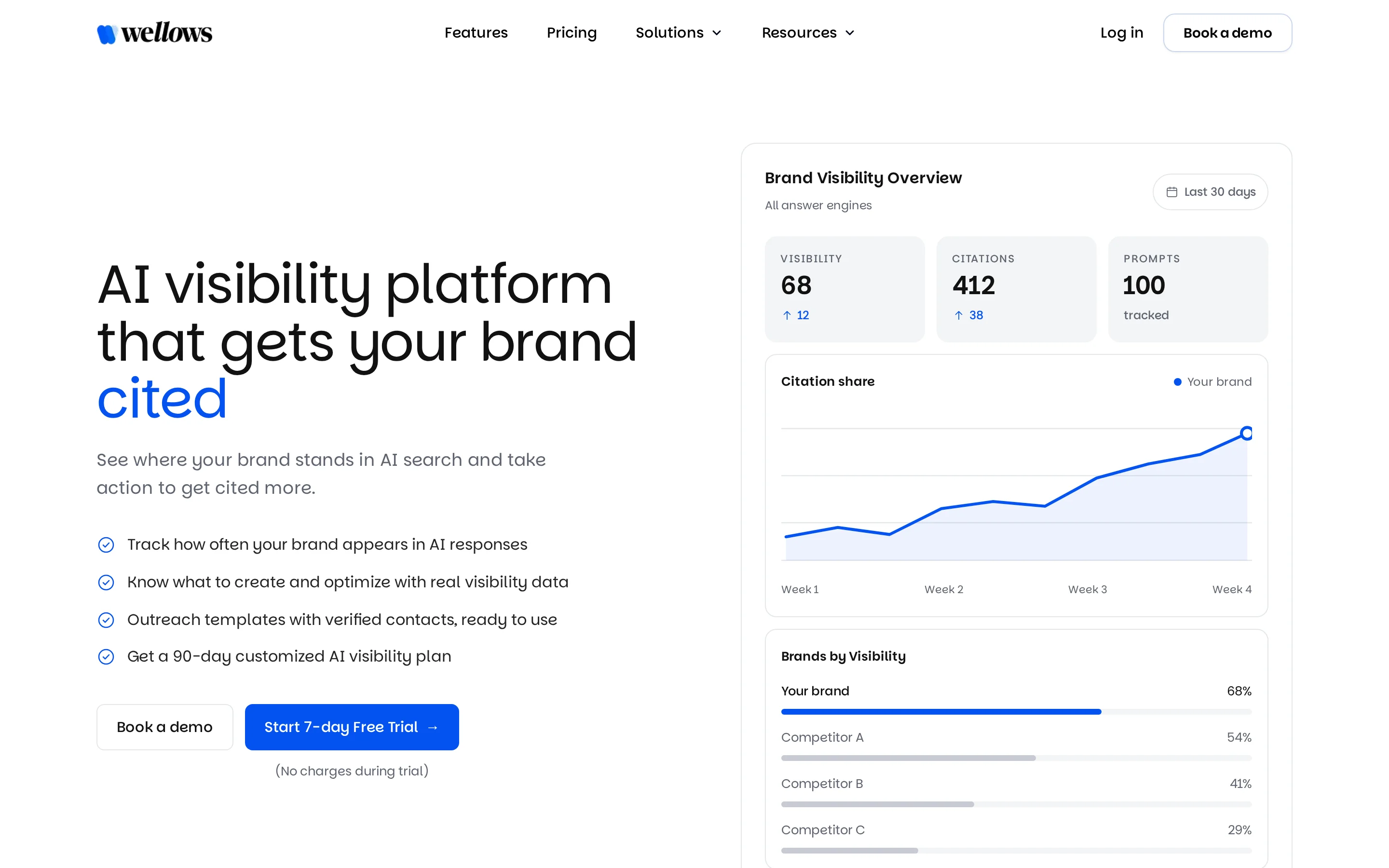Viewport: 1389px width, 868px height.
Task: Click check icon beside Outreach templates
Action: coord(106,620)
